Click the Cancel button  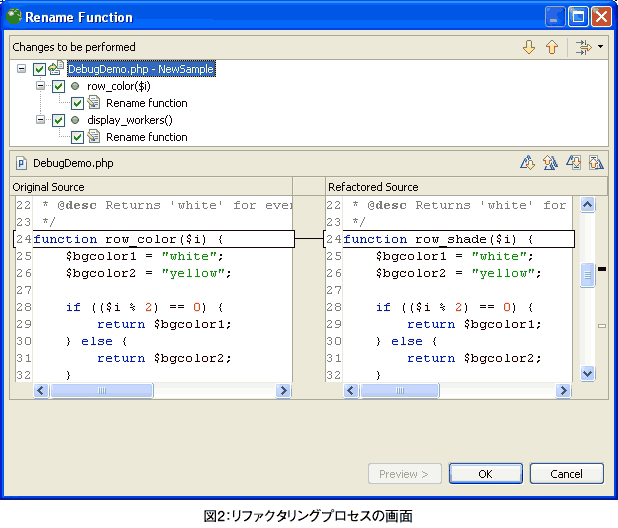point(566,474)
